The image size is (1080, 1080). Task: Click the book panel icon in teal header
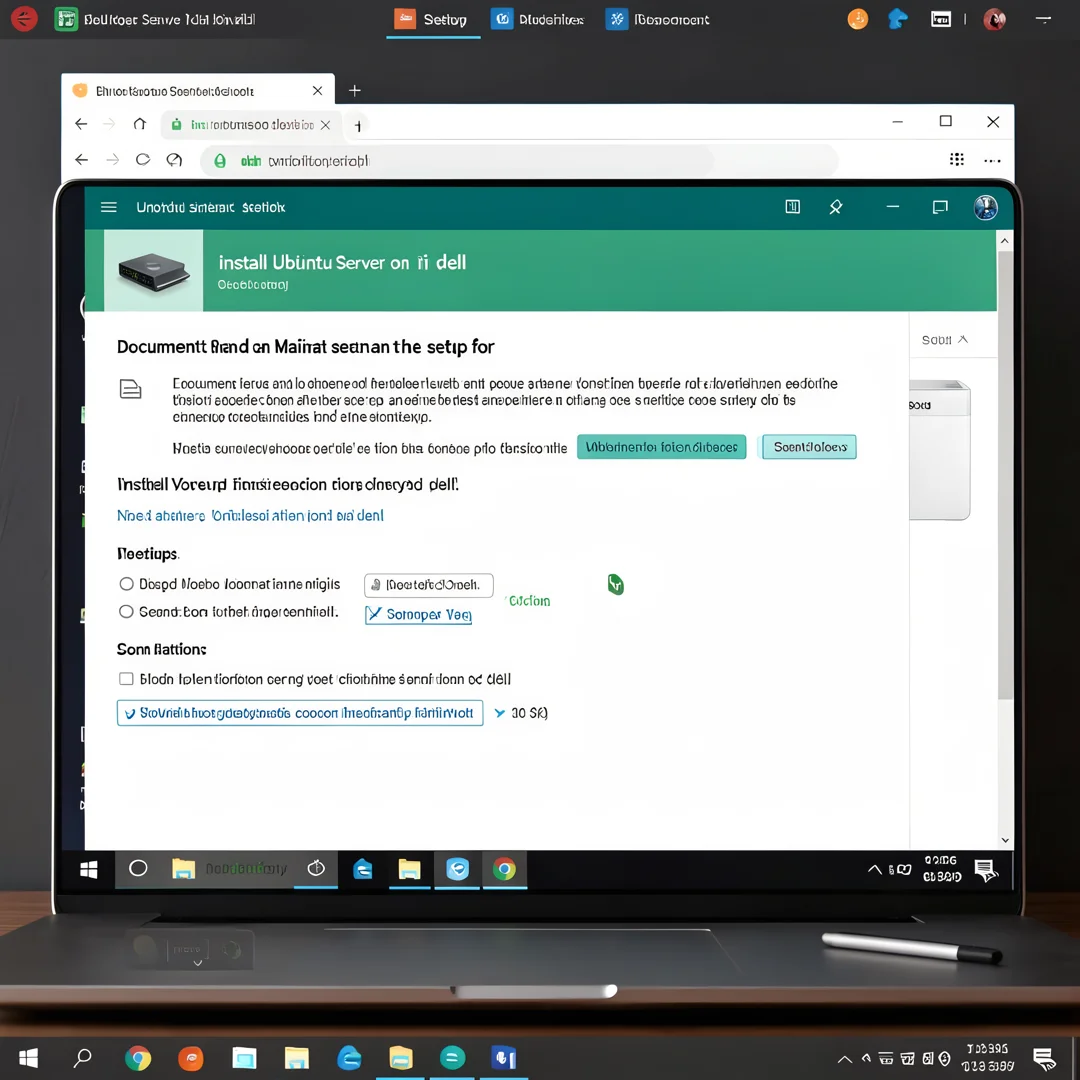click(x=793, y=207)
